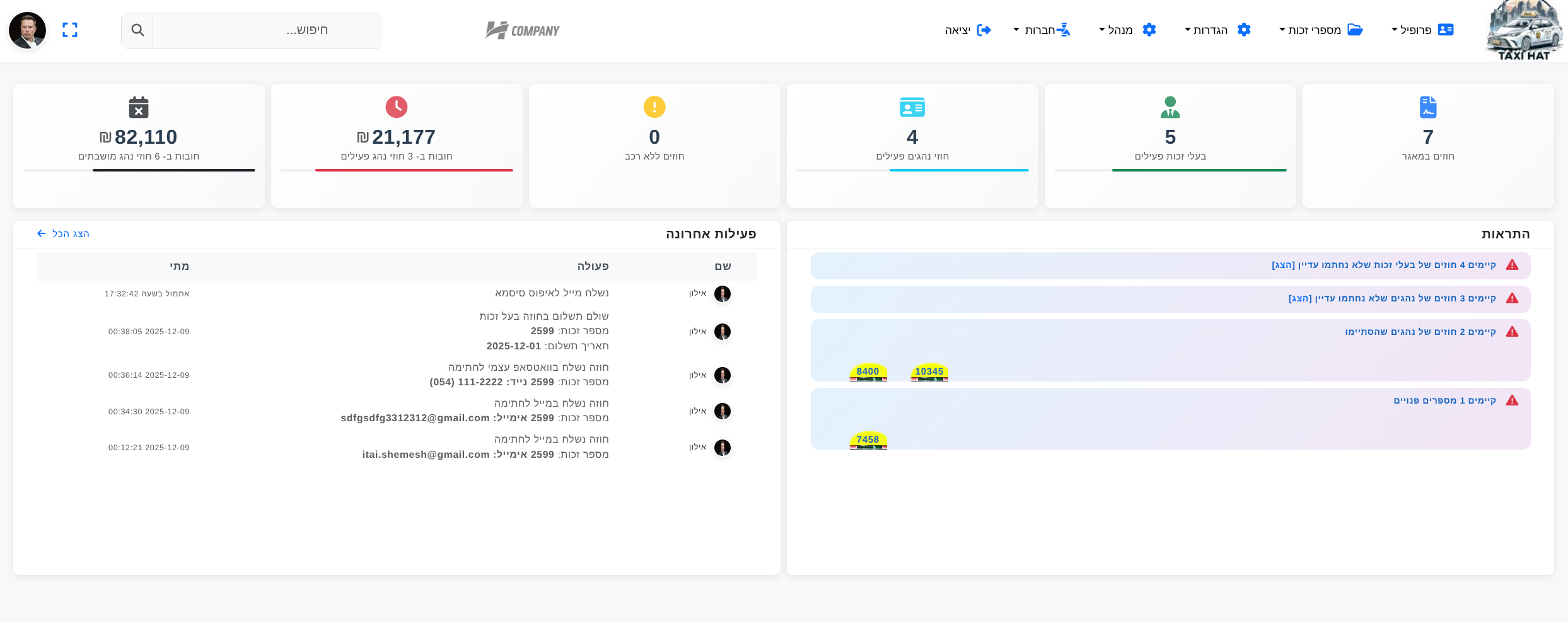Click the red clock debts icon
Screen dimensions: 1568x623
(397, 107)
